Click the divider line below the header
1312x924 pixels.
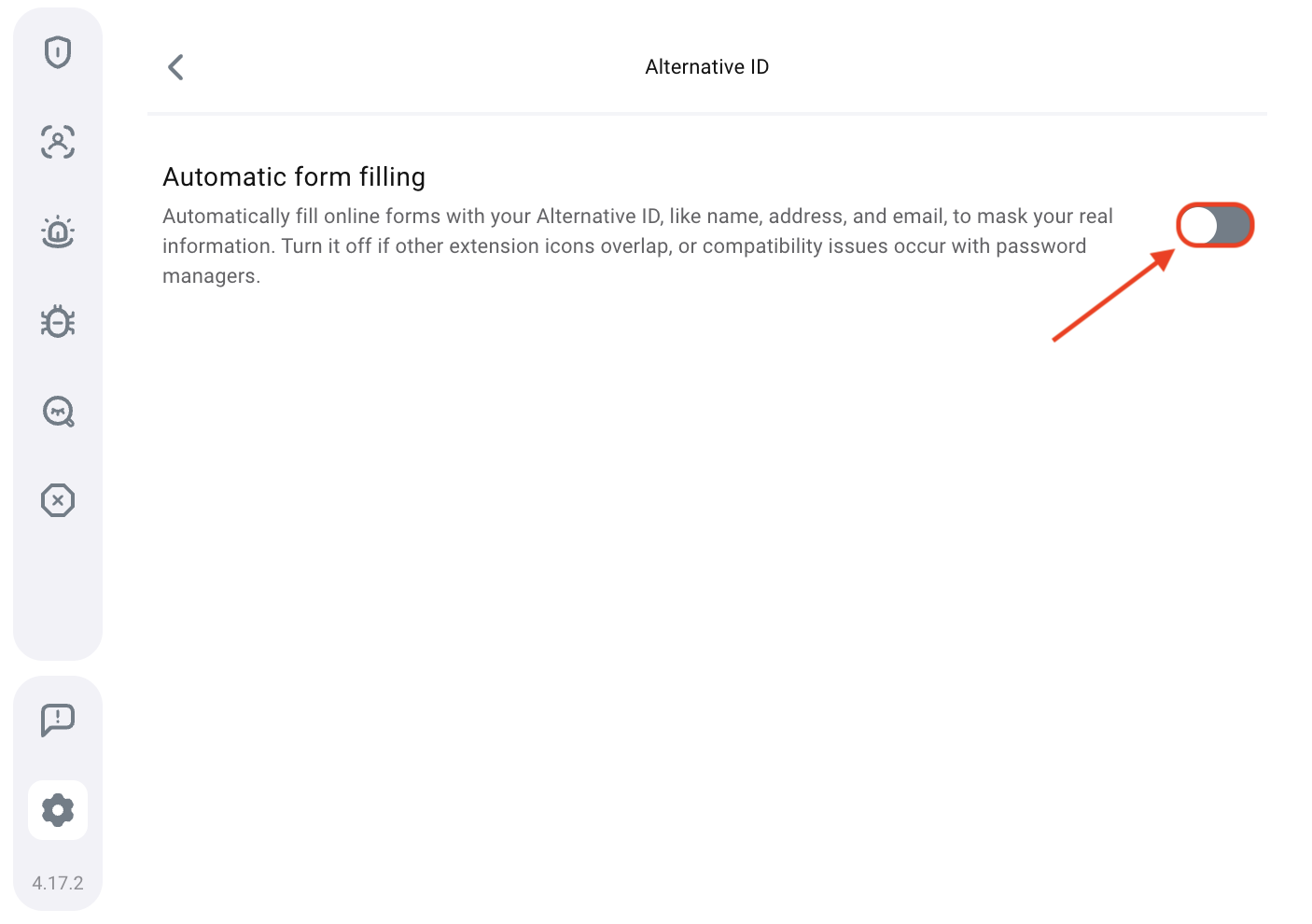tap(706, 114)
